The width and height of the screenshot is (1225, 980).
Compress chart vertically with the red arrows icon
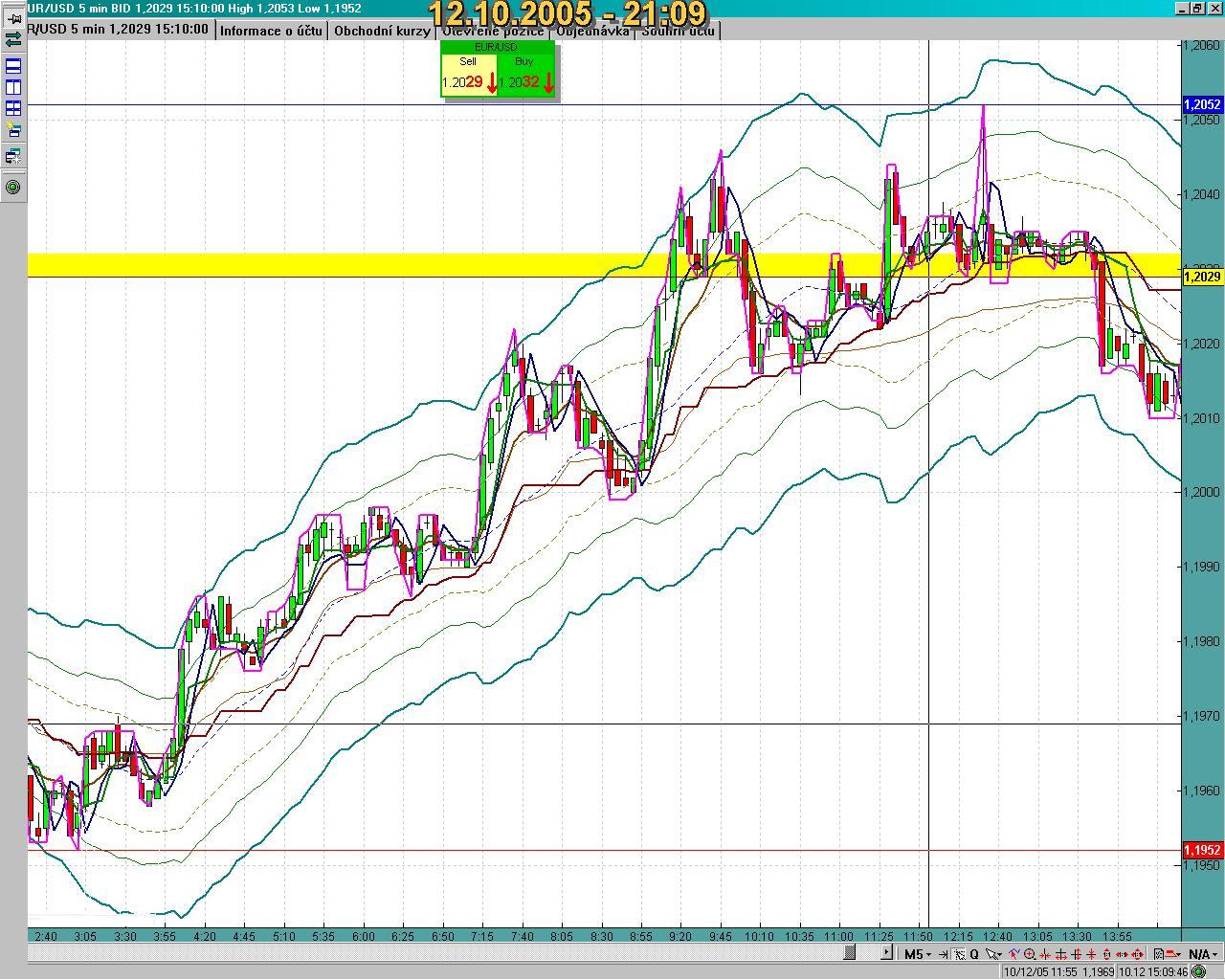pyautogui.click(x=1091, y=954)
